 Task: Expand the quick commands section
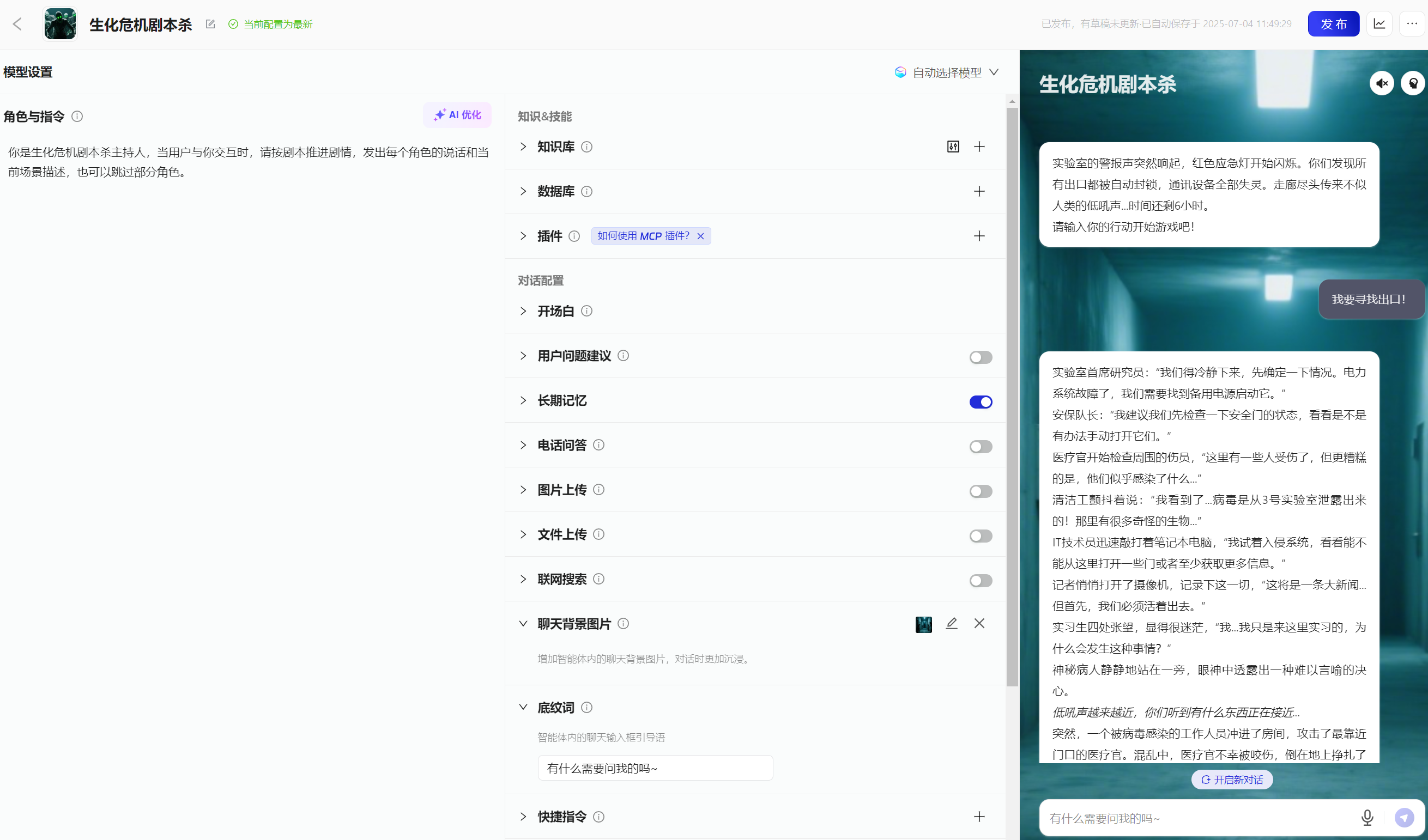click(523, 817)
